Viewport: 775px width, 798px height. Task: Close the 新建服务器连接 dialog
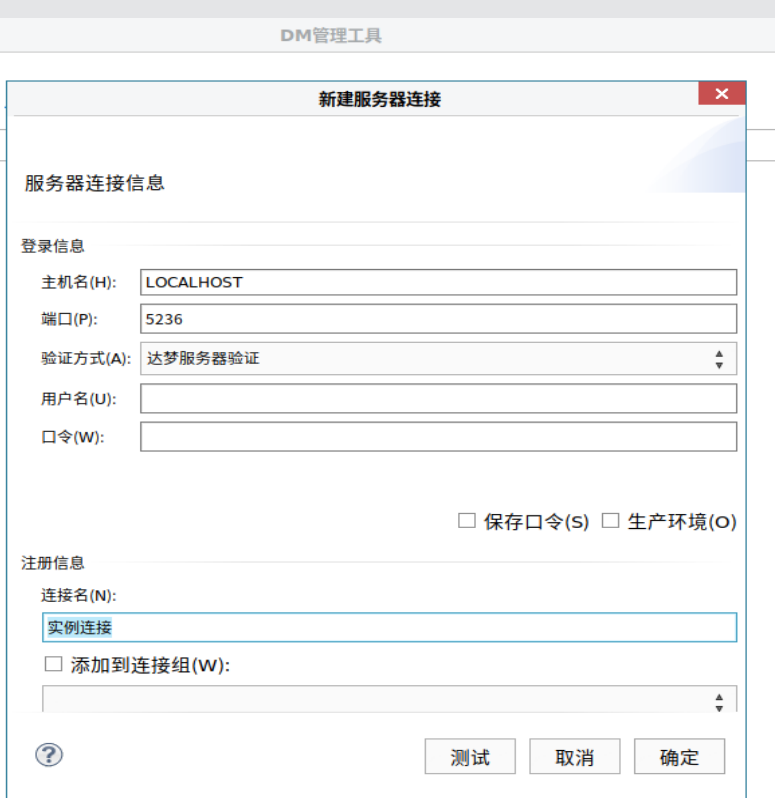(x=722, y=94)
